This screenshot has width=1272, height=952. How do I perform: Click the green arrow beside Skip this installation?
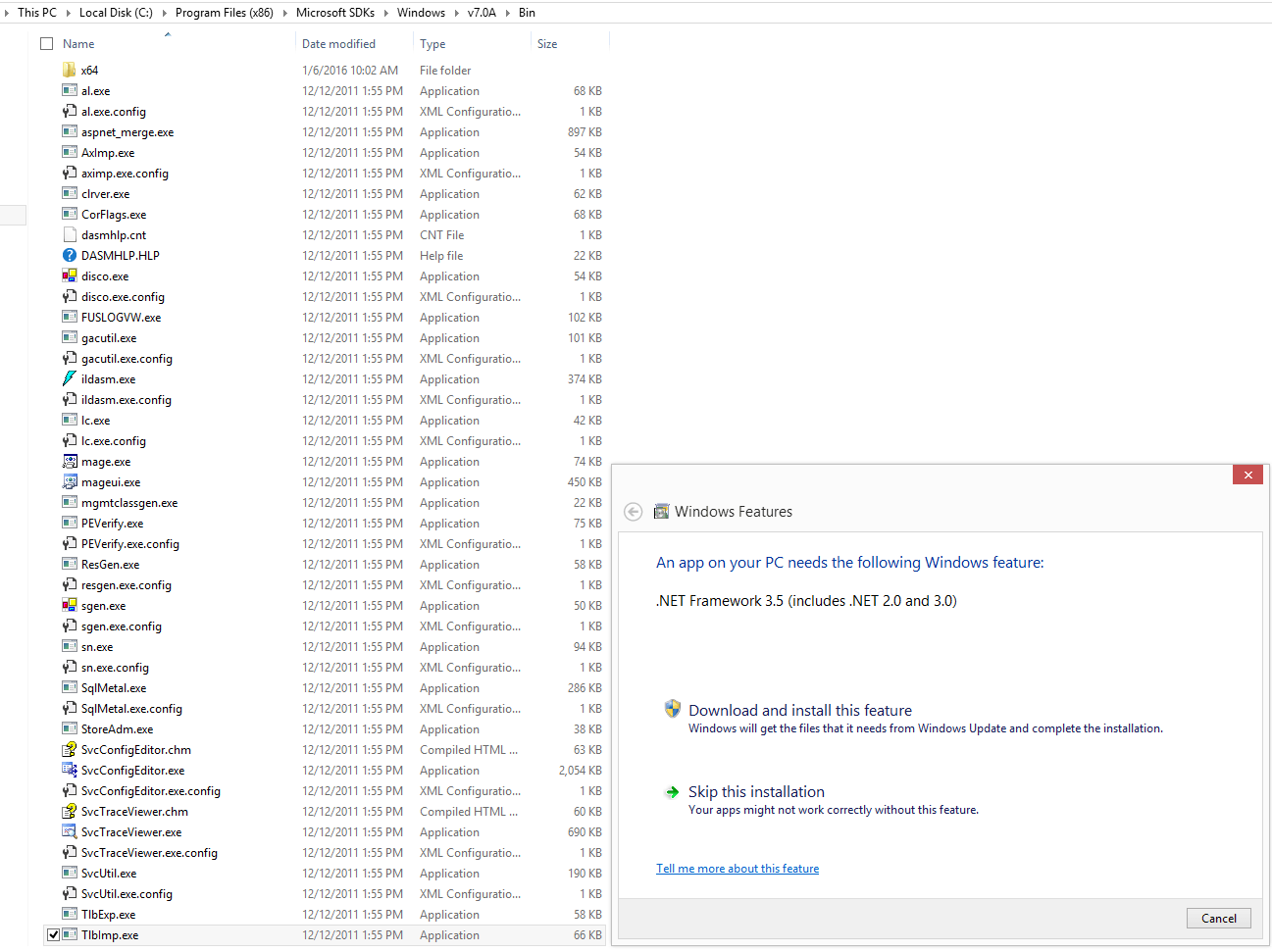tap(672, 792)
